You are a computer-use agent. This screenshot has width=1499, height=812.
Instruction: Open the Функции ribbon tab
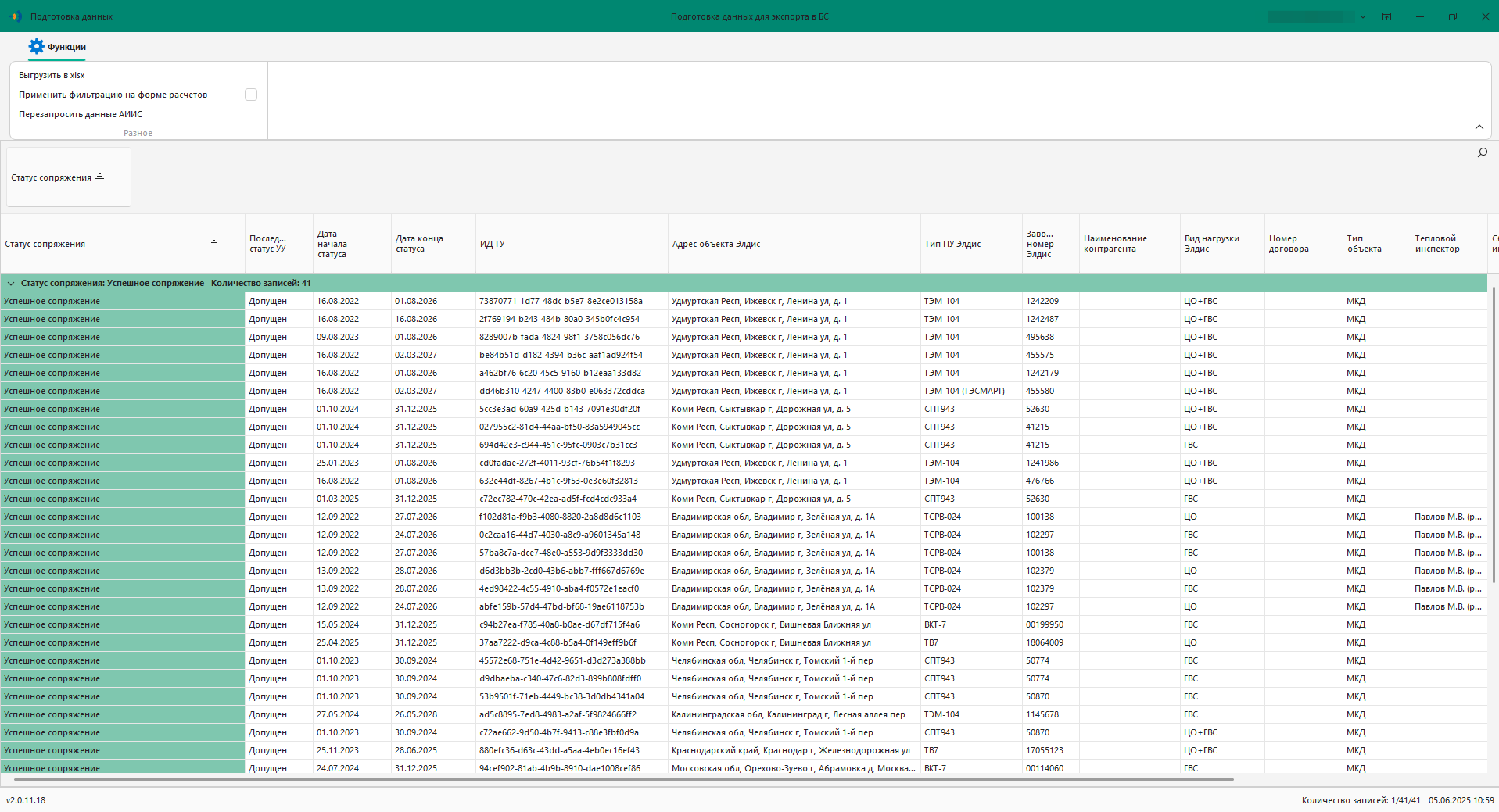pos(66,47)
